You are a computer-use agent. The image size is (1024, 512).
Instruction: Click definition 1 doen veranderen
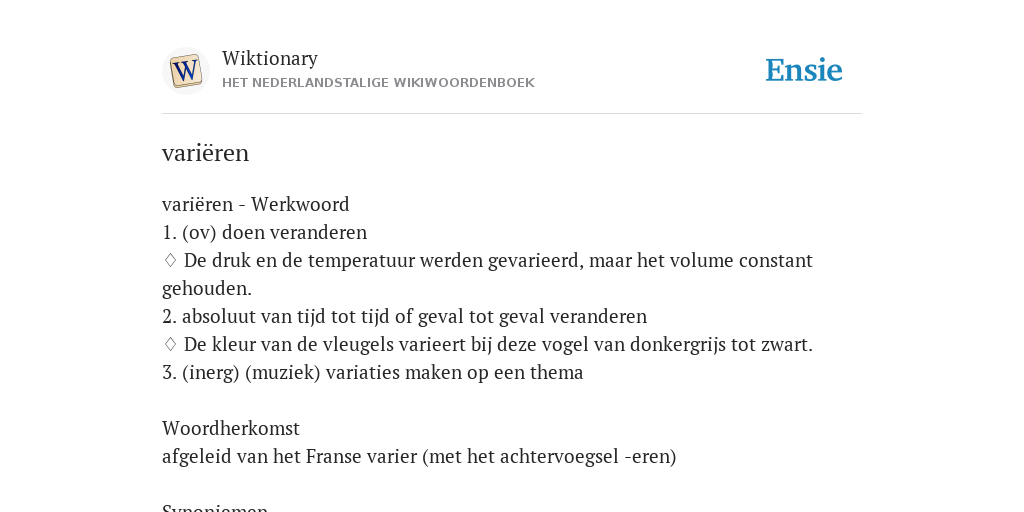tap(264, 232)
